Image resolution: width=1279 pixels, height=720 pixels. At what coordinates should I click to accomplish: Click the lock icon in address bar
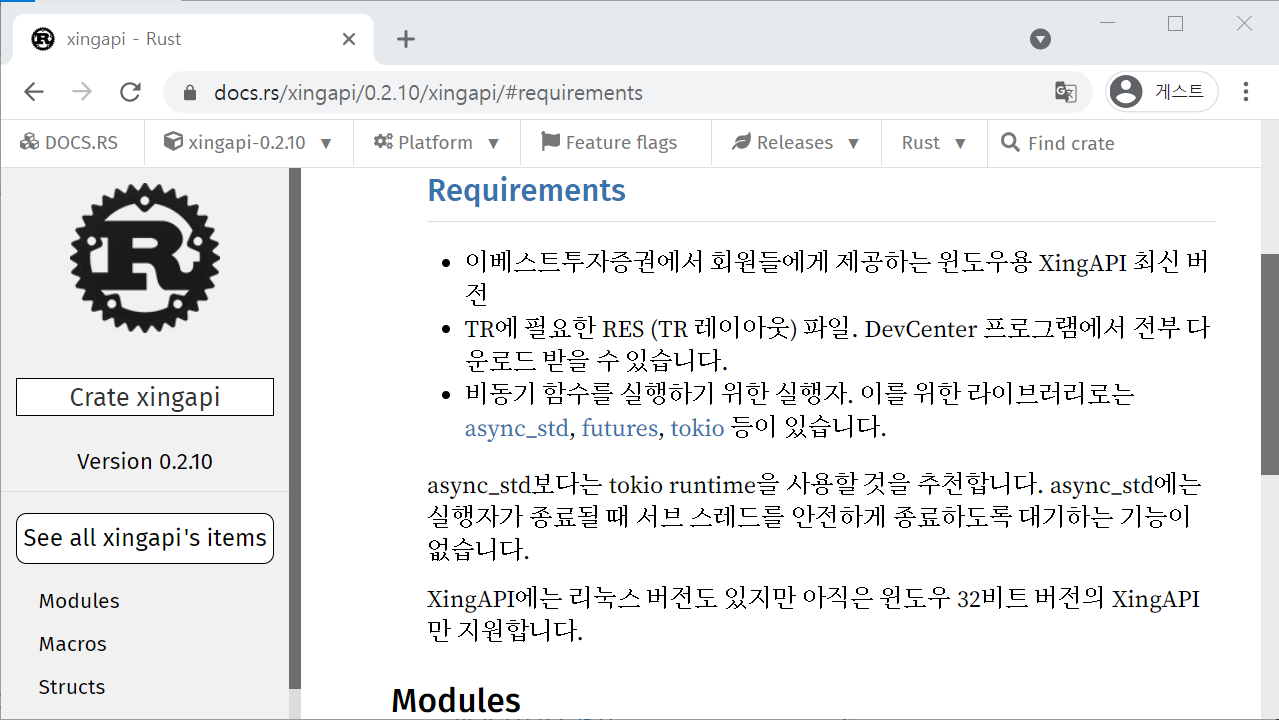click(x=190, y=93)
